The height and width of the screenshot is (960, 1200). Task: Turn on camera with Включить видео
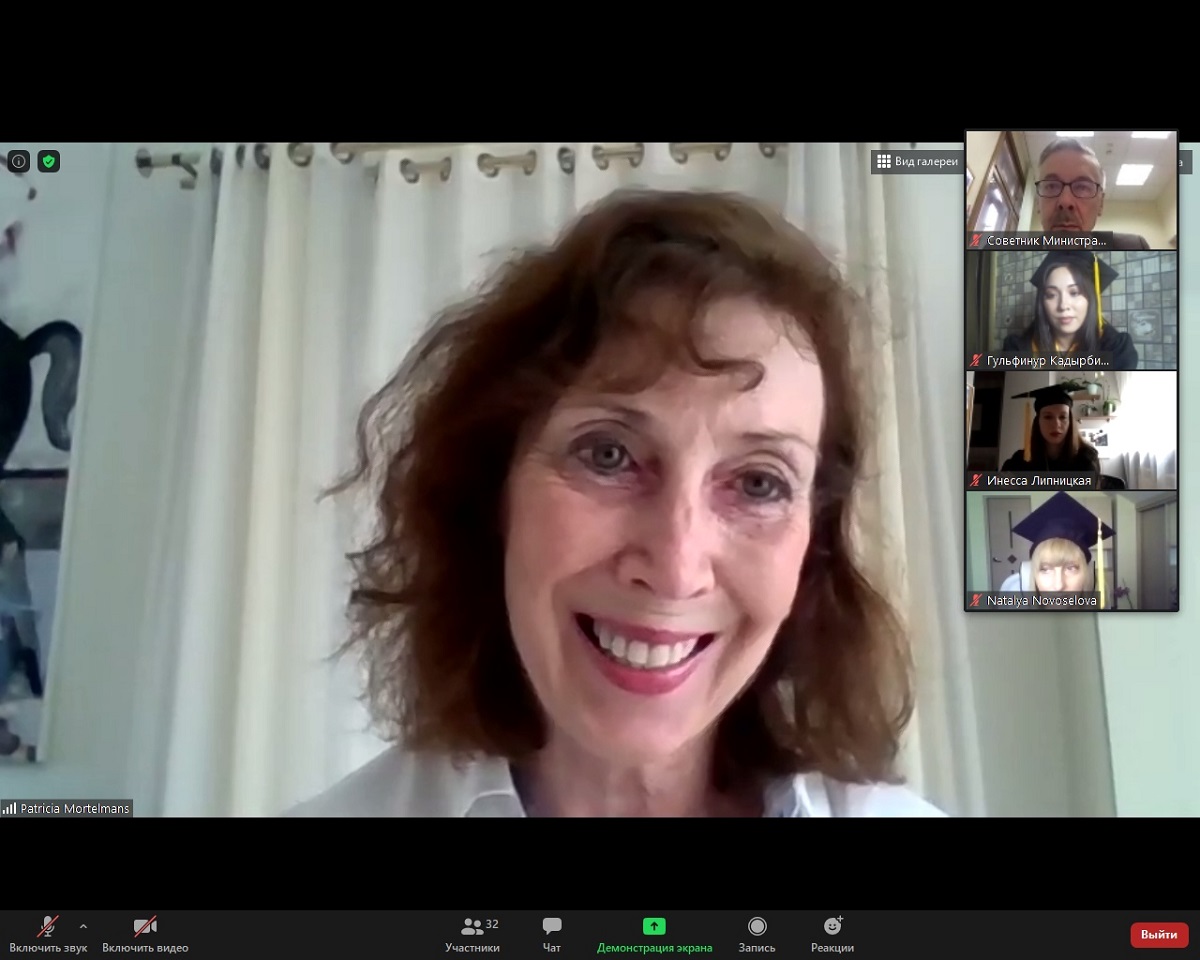[145, 934]
